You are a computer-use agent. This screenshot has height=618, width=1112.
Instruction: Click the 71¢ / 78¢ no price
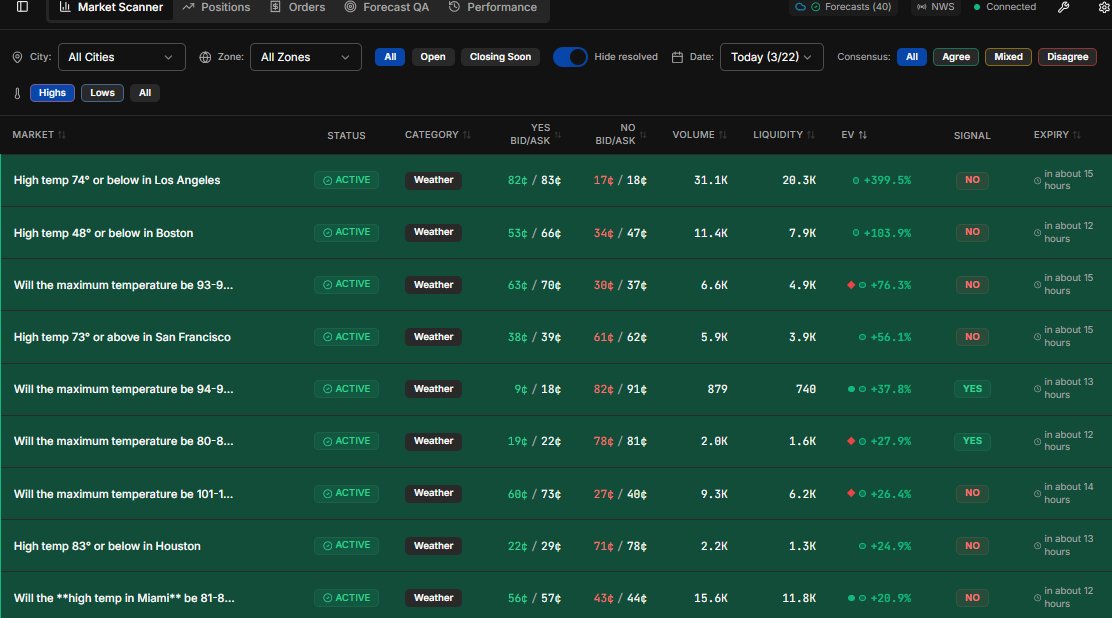pos(620,546)
